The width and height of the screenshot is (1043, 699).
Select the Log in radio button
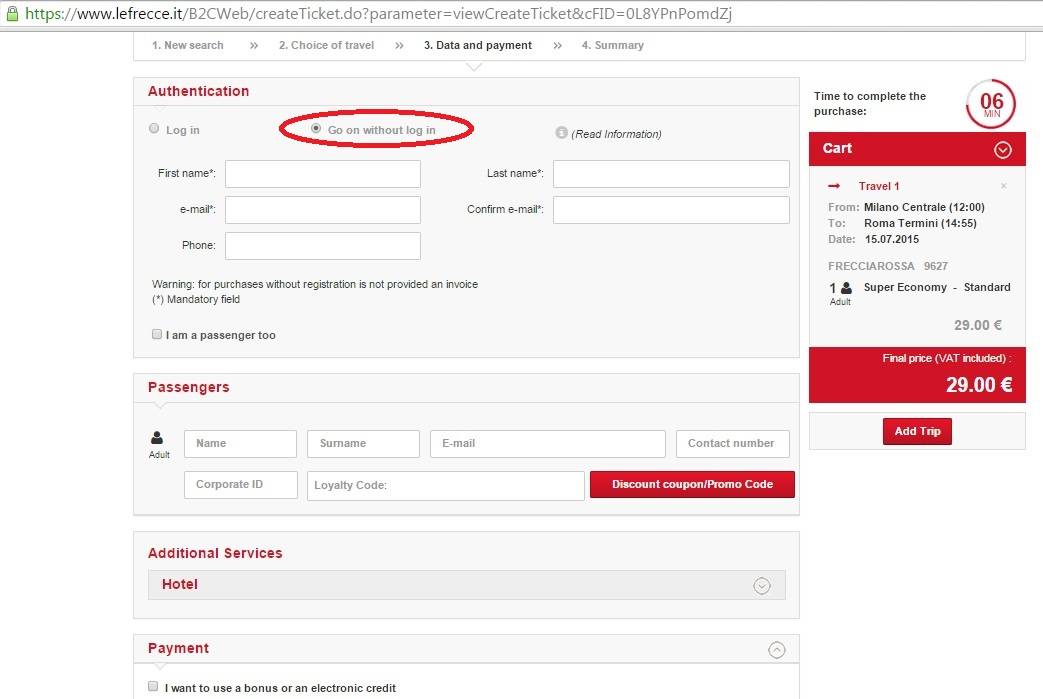(154, 129)
